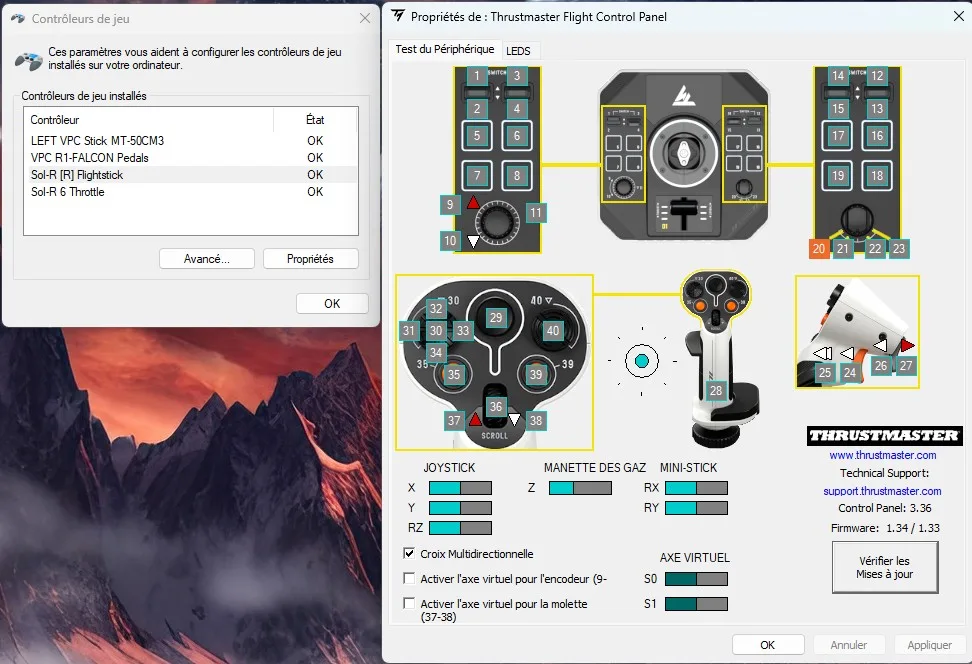Image resolution: width=972 pixels, height=664 pixels.
Task: Select Sol-R 6 Throttle in the list
Action: pyautogui.click(x=193, y=192)
